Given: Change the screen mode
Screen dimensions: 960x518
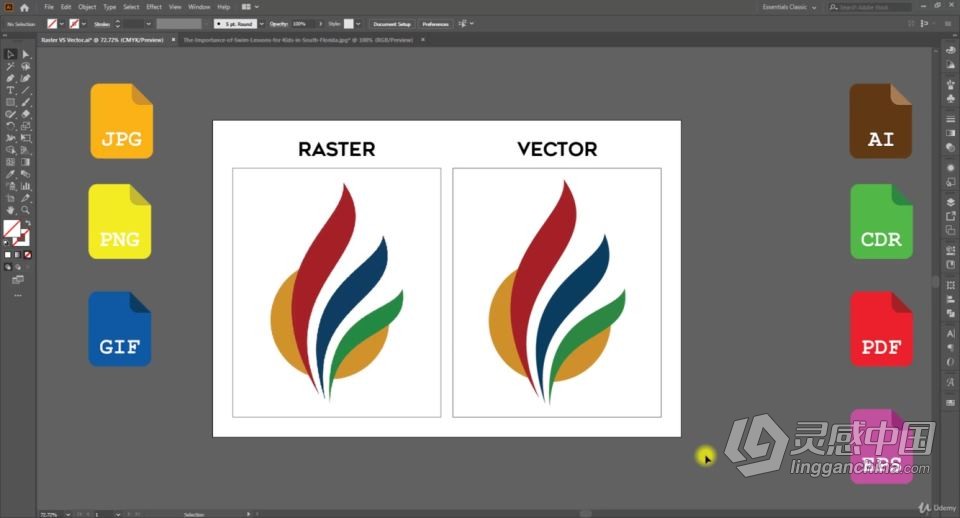Looking at the screenshot, I should (18, 280).
